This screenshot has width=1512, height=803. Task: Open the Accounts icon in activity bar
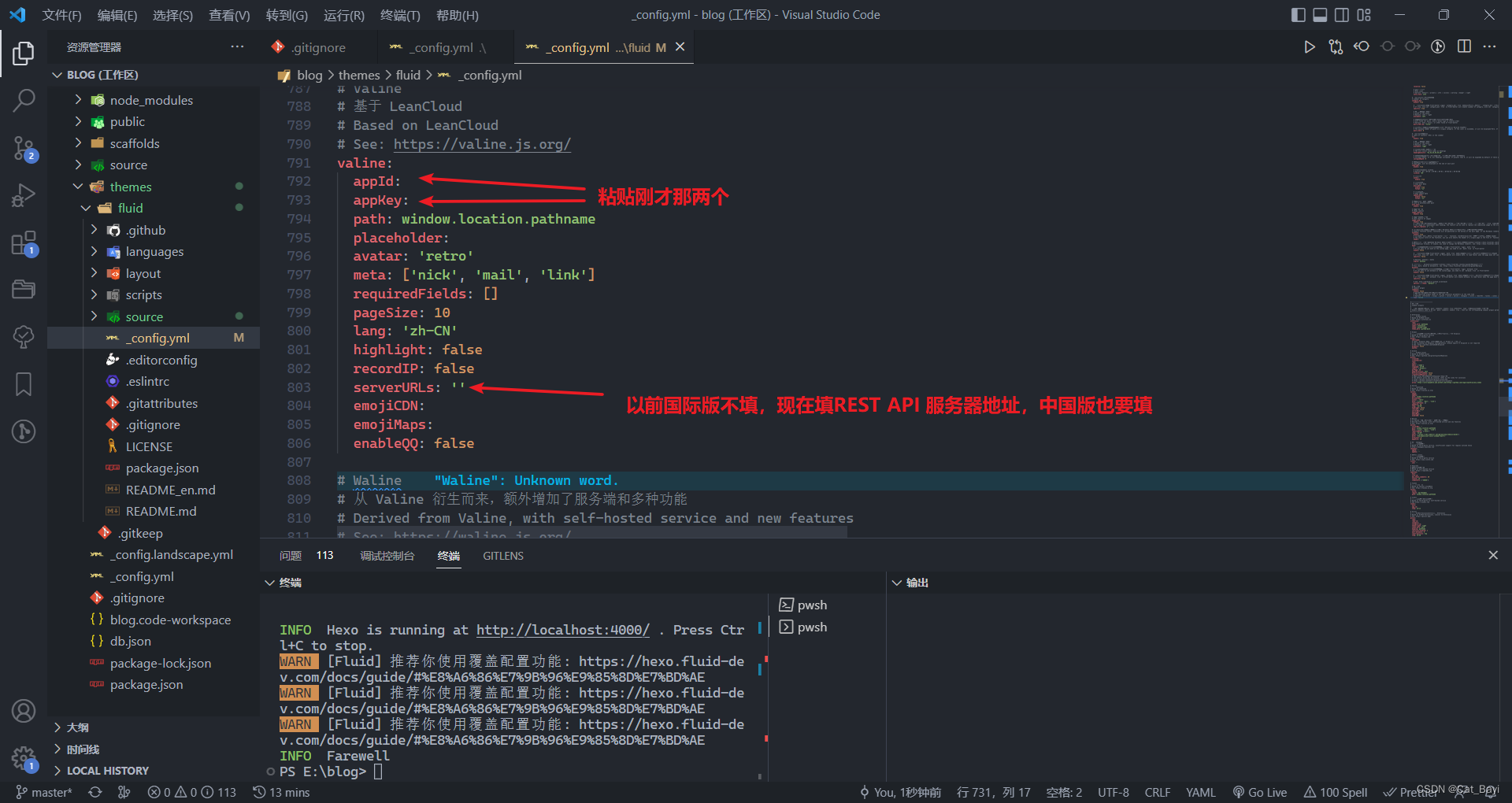coord(24,711)
